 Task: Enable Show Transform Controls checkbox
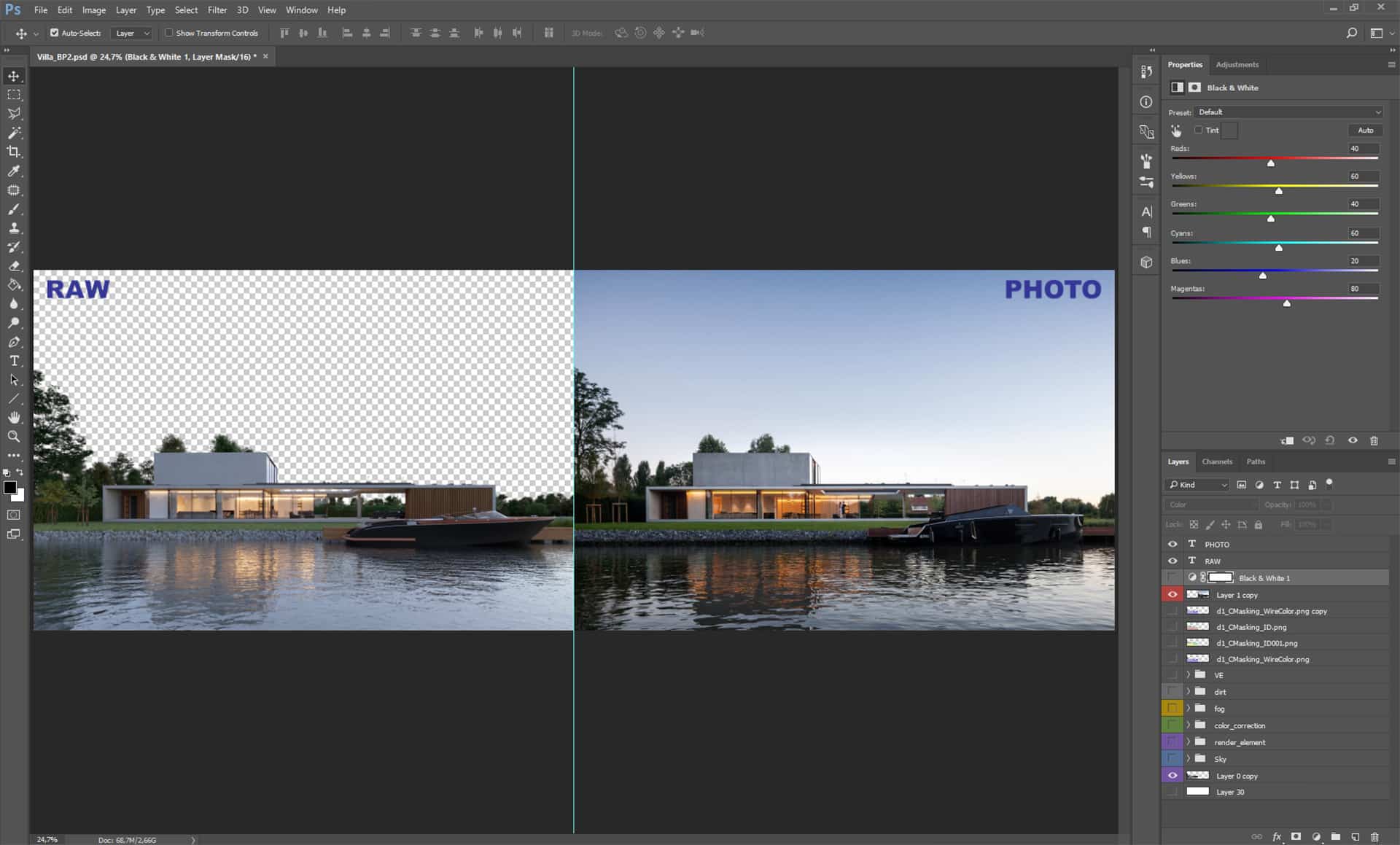click(x=169, y=33)
